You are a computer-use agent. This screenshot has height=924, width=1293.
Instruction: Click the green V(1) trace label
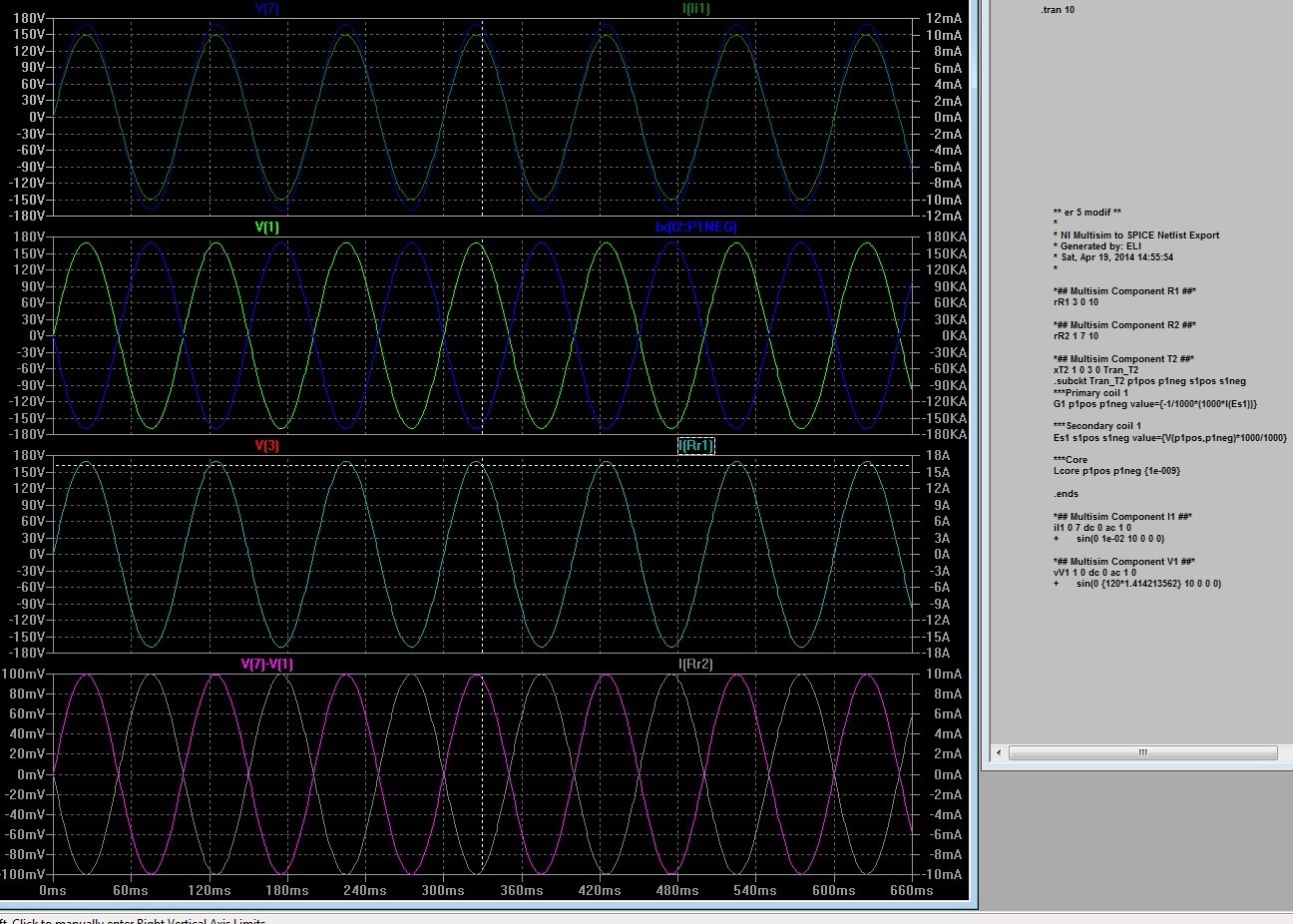[x=266, y=228]
